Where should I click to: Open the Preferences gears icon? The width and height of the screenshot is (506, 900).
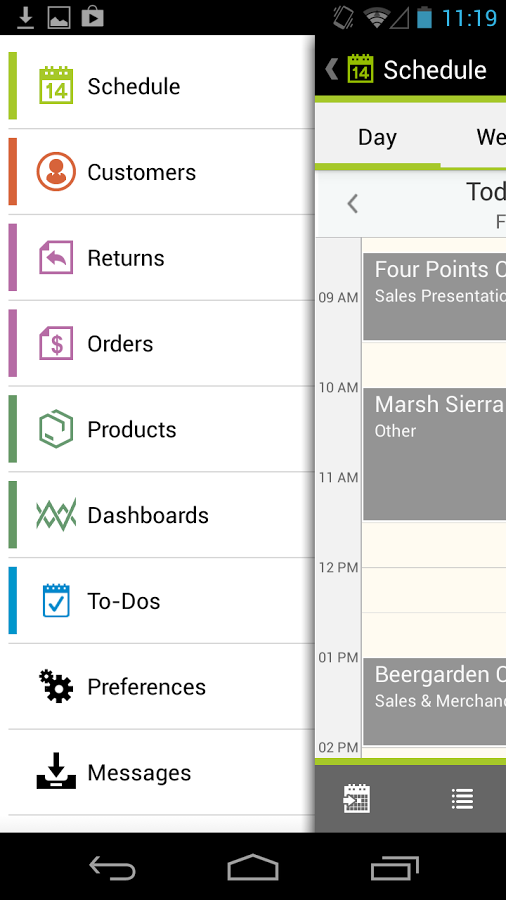(x=56, y=686)
